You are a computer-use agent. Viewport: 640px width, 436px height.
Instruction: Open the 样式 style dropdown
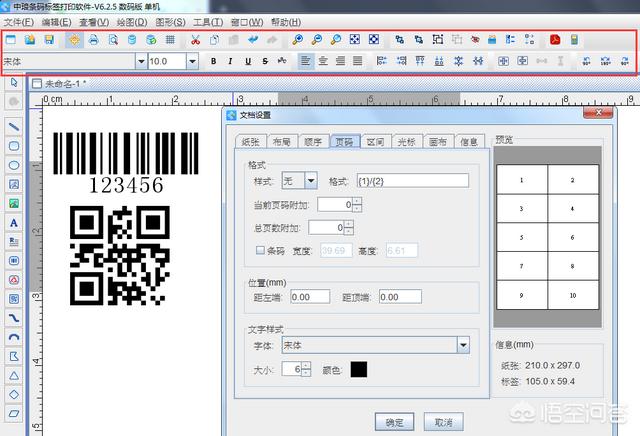pyautogui.click(x=311, y=180)
